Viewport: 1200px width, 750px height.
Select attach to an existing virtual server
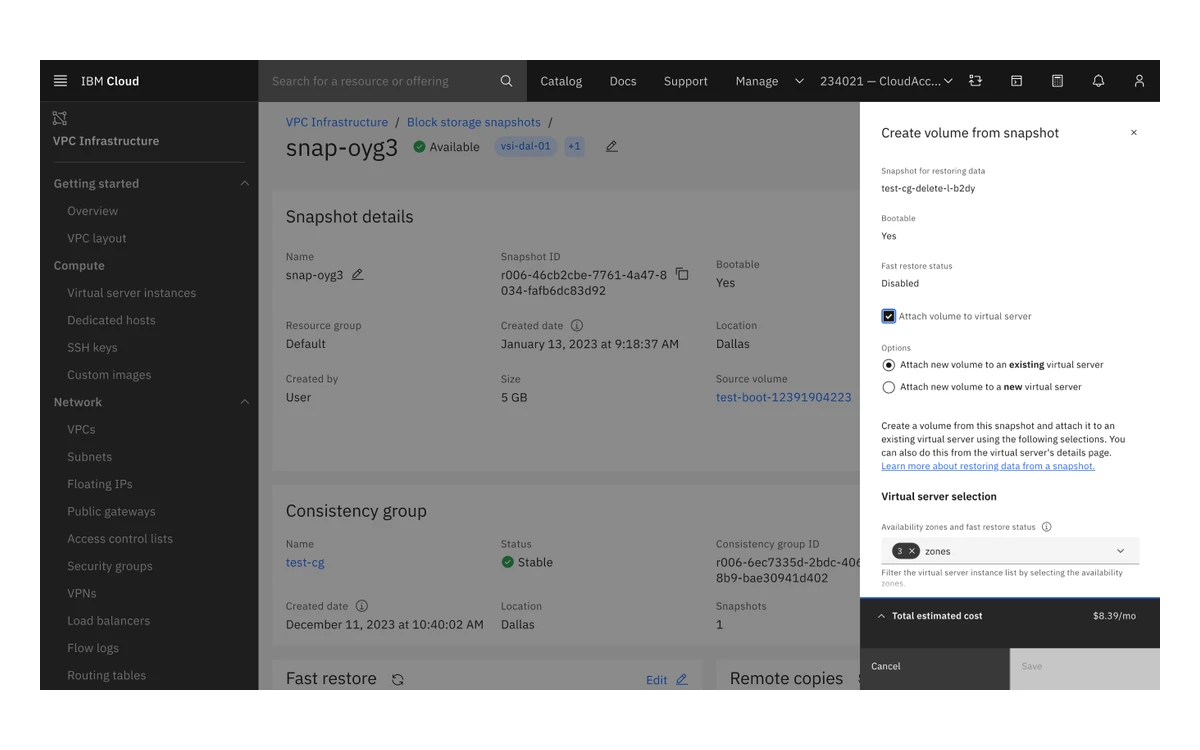[x=888, y=365]
